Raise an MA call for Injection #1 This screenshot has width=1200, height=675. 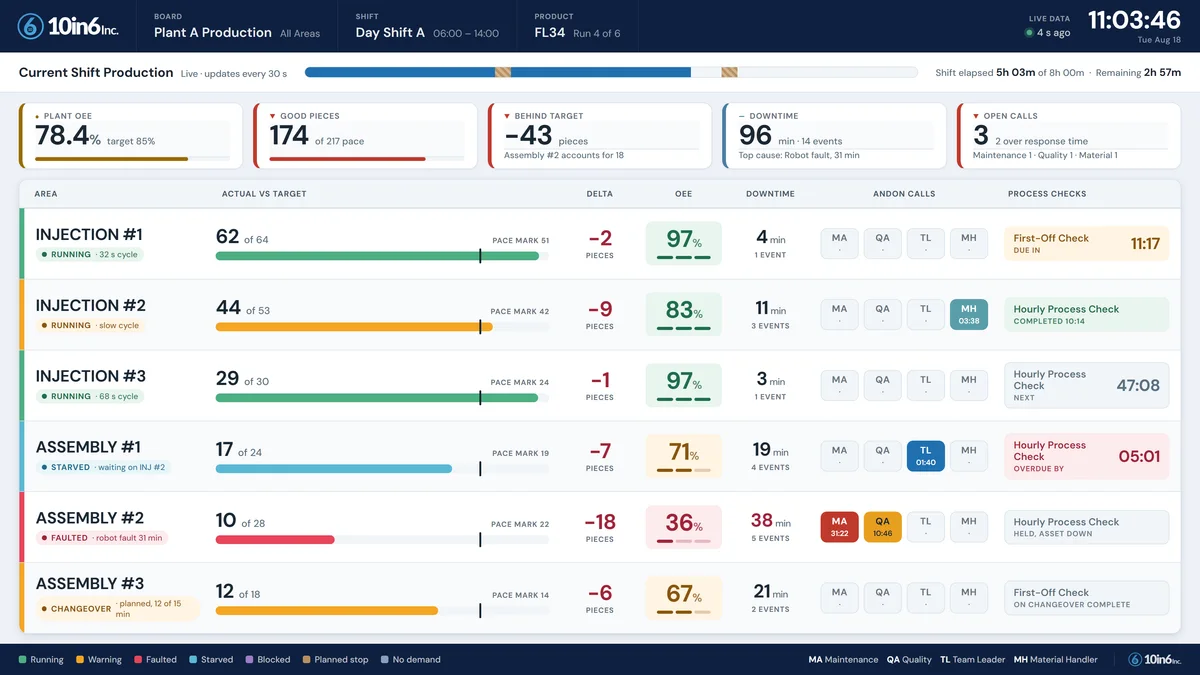pos(839,244)
